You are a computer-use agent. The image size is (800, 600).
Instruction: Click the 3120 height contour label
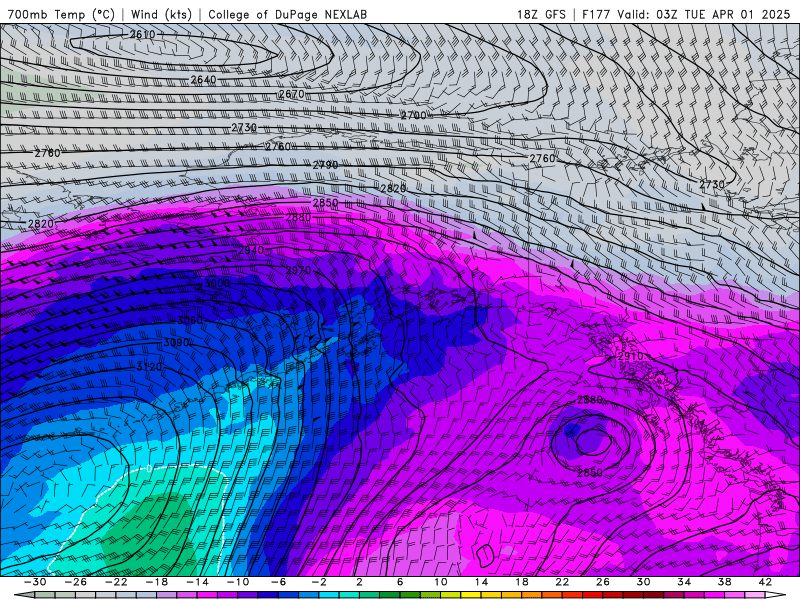tap(149, 366)
